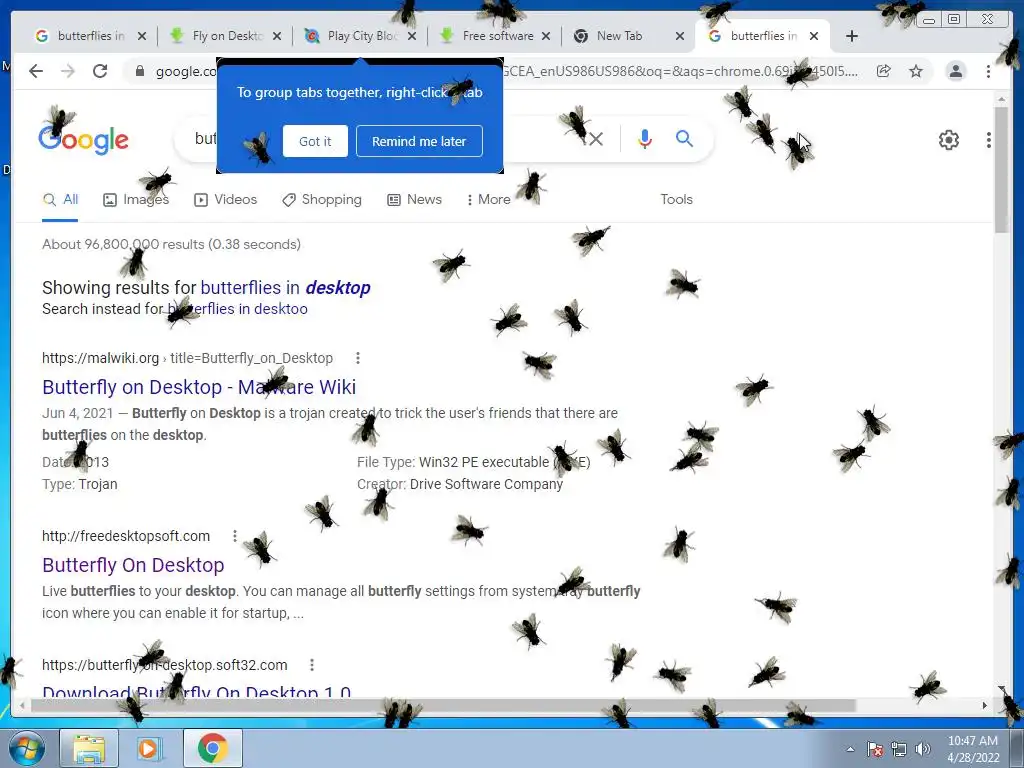This screenshot has width=1024, height=768.
Task: Dismiss tip with Got it
Action: pos(315,141)
